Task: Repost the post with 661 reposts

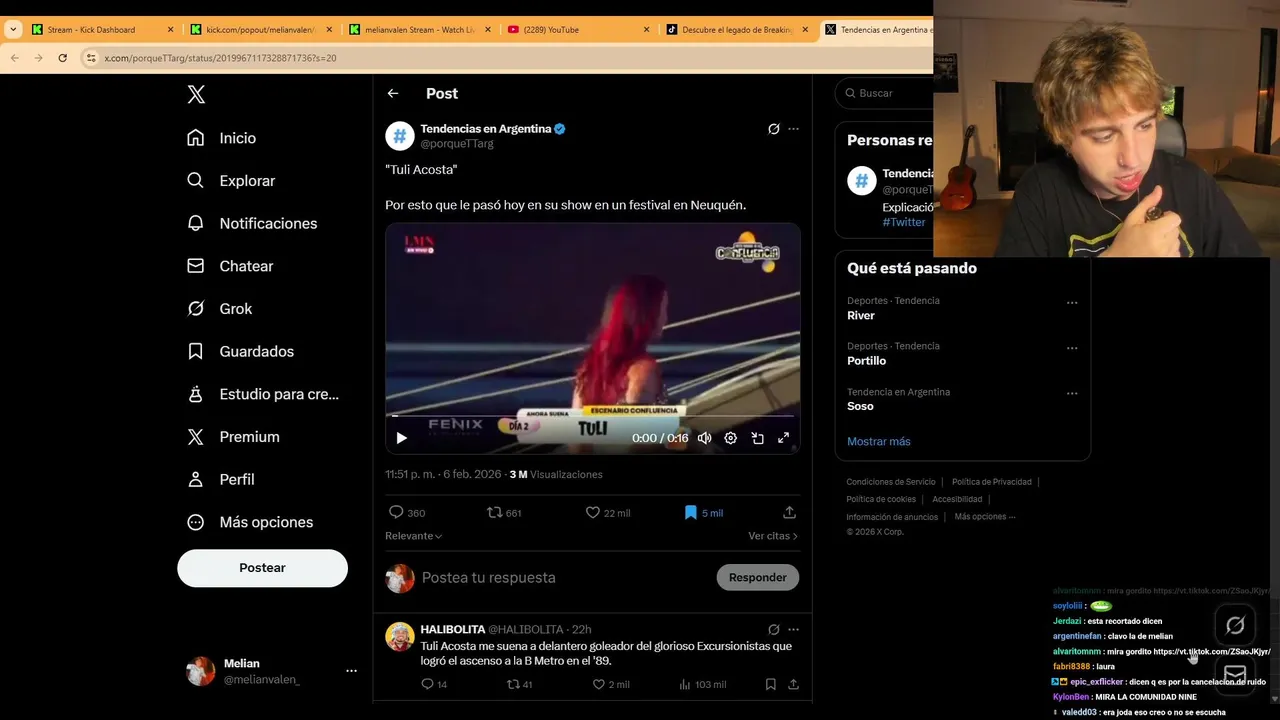Action: [x=504, y=512]
